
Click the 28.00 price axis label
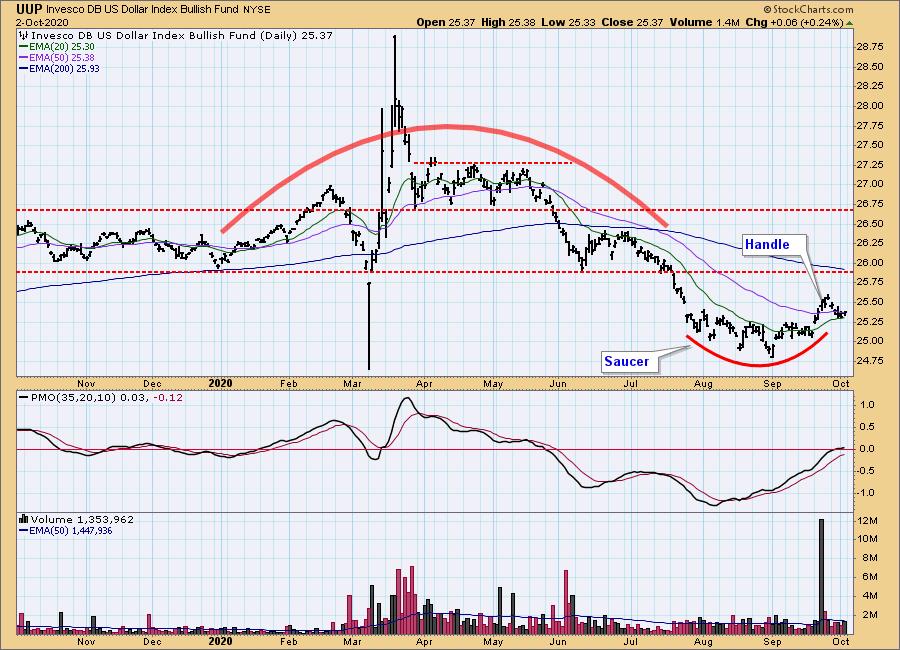(870, 106)
